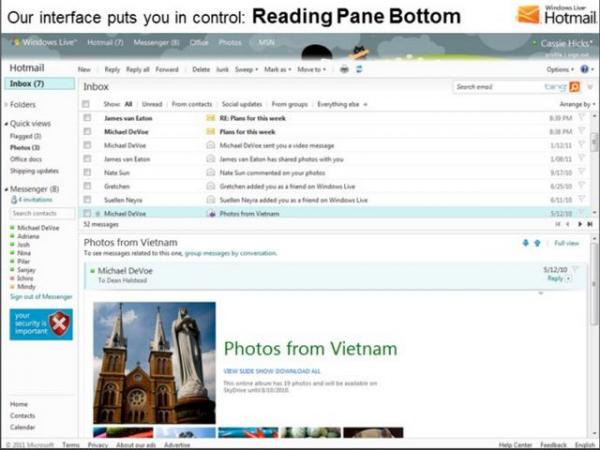Click the envelope icon on Gretchen's email

211,186
